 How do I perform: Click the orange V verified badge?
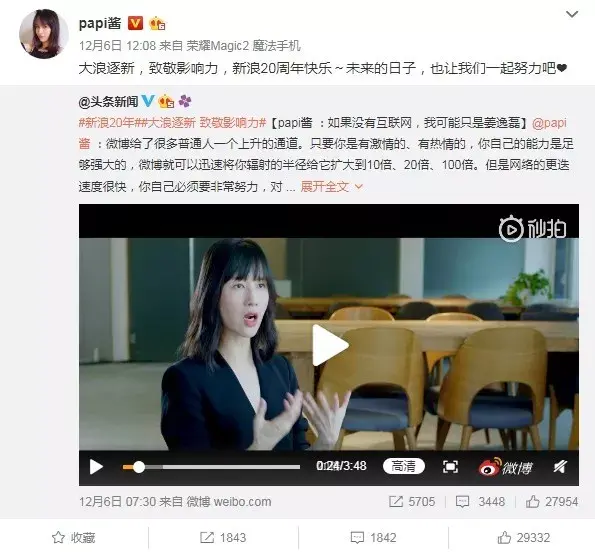tap(135, 23)
